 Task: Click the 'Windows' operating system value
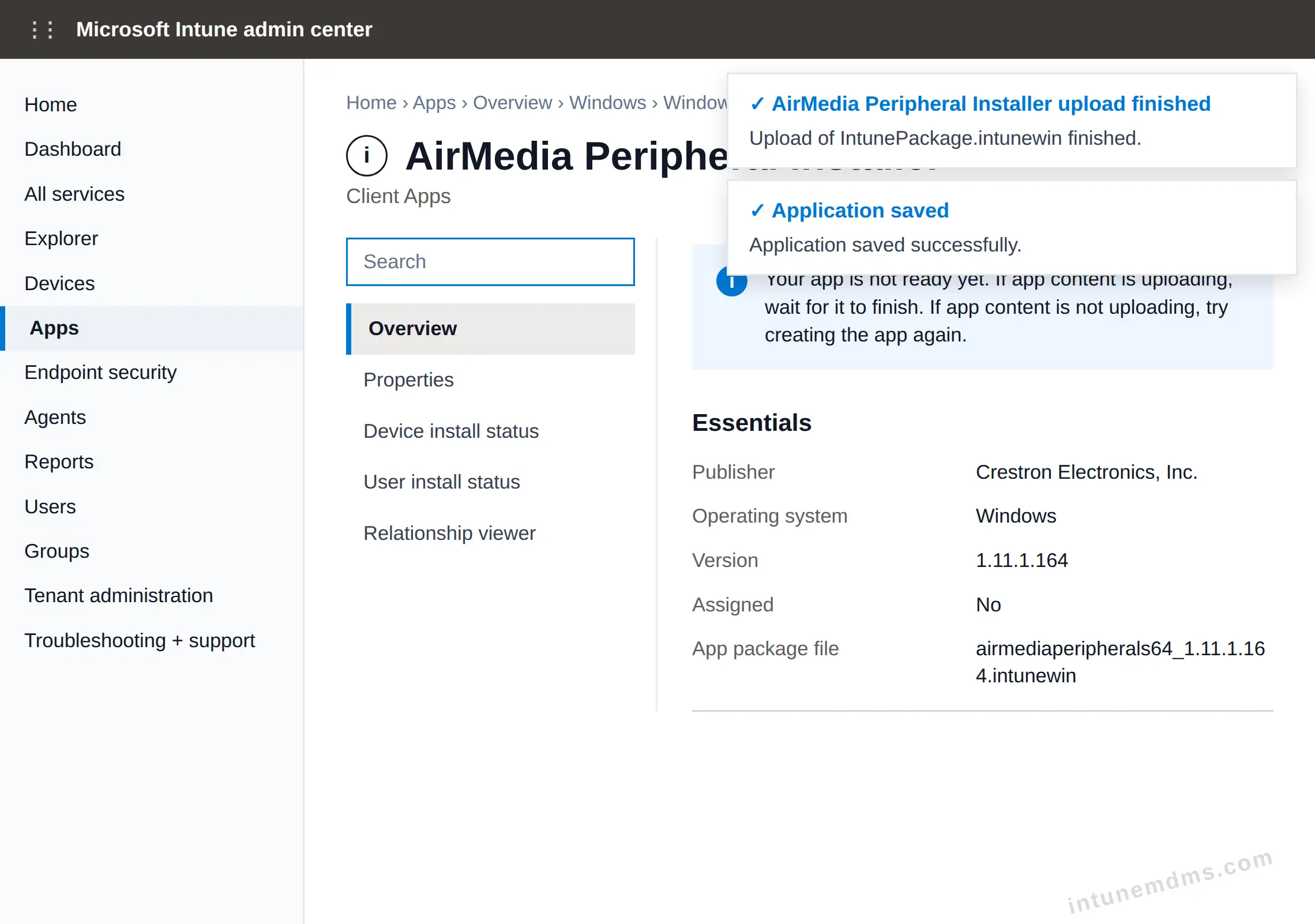point(1016,516)
